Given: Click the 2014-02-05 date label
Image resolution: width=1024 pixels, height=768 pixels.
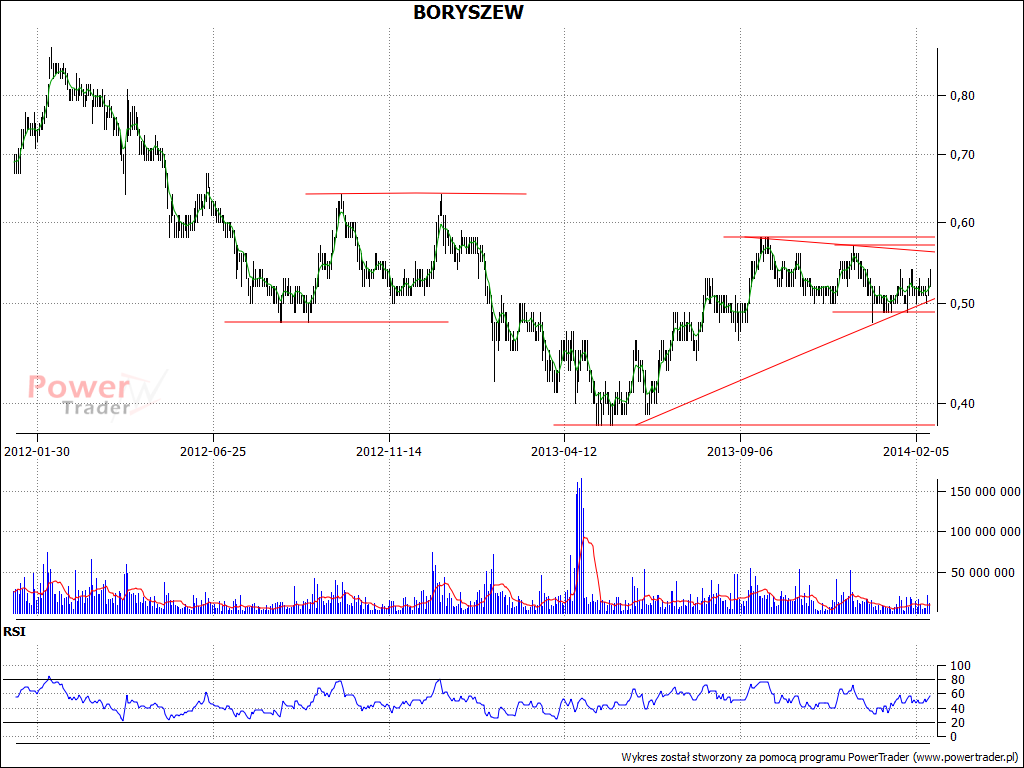Looking at the screenshot, I should point(916,451).
